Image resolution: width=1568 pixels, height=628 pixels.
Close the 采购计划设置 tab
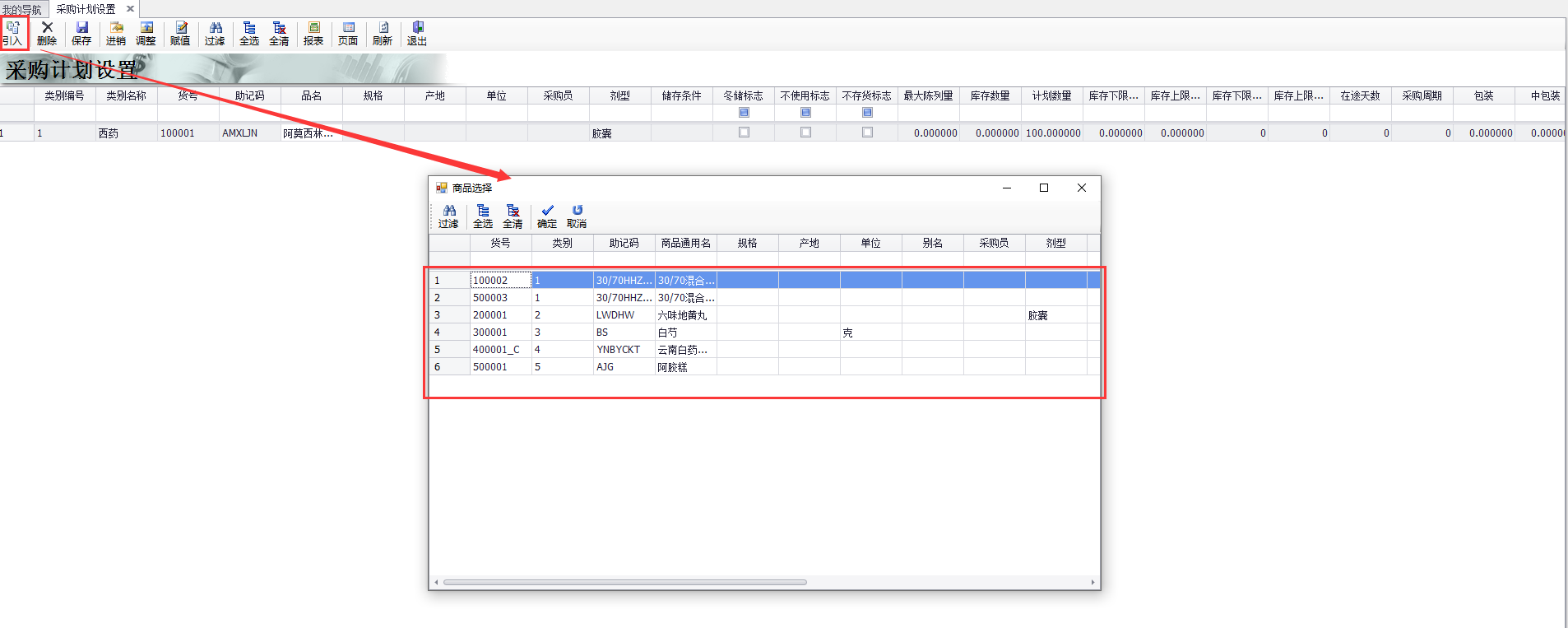pos(130,9)
